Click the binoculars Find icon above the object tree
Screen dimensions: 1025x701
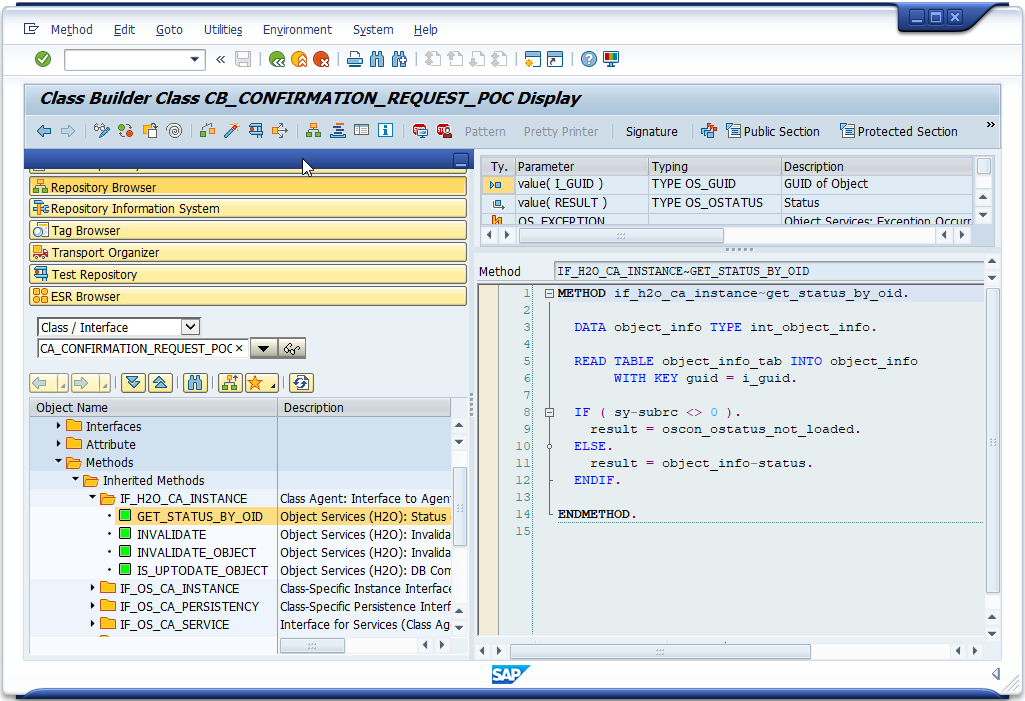tap(195, 383)
